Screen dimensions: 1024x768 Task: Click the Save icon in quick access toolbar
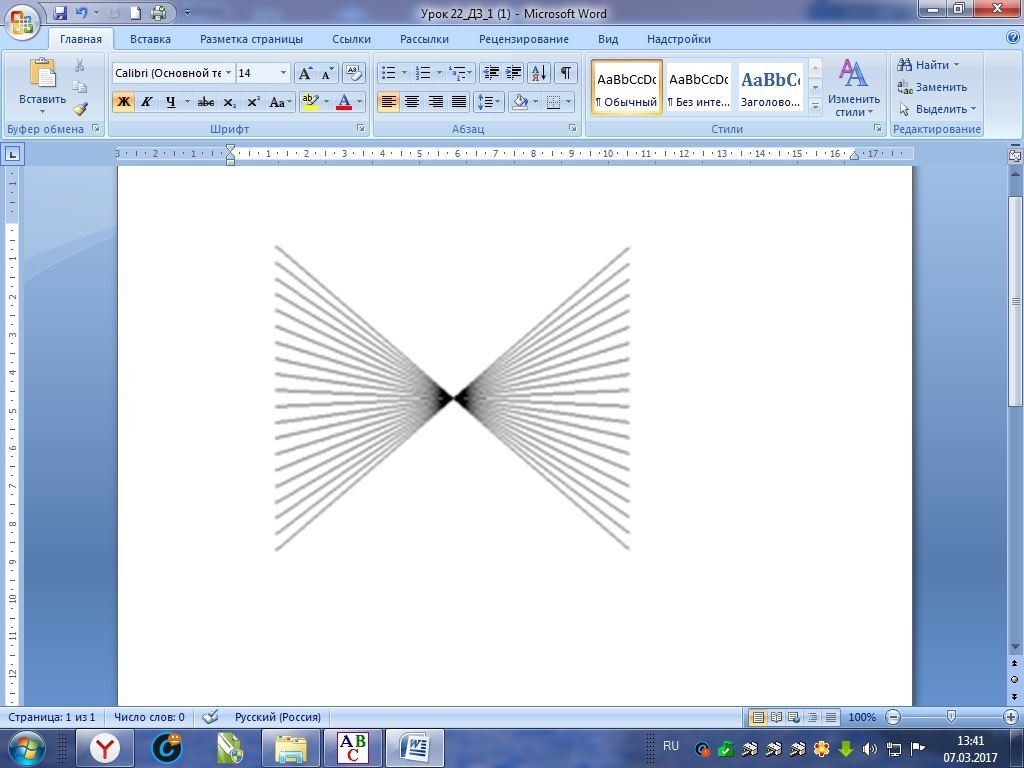[60, 13]
